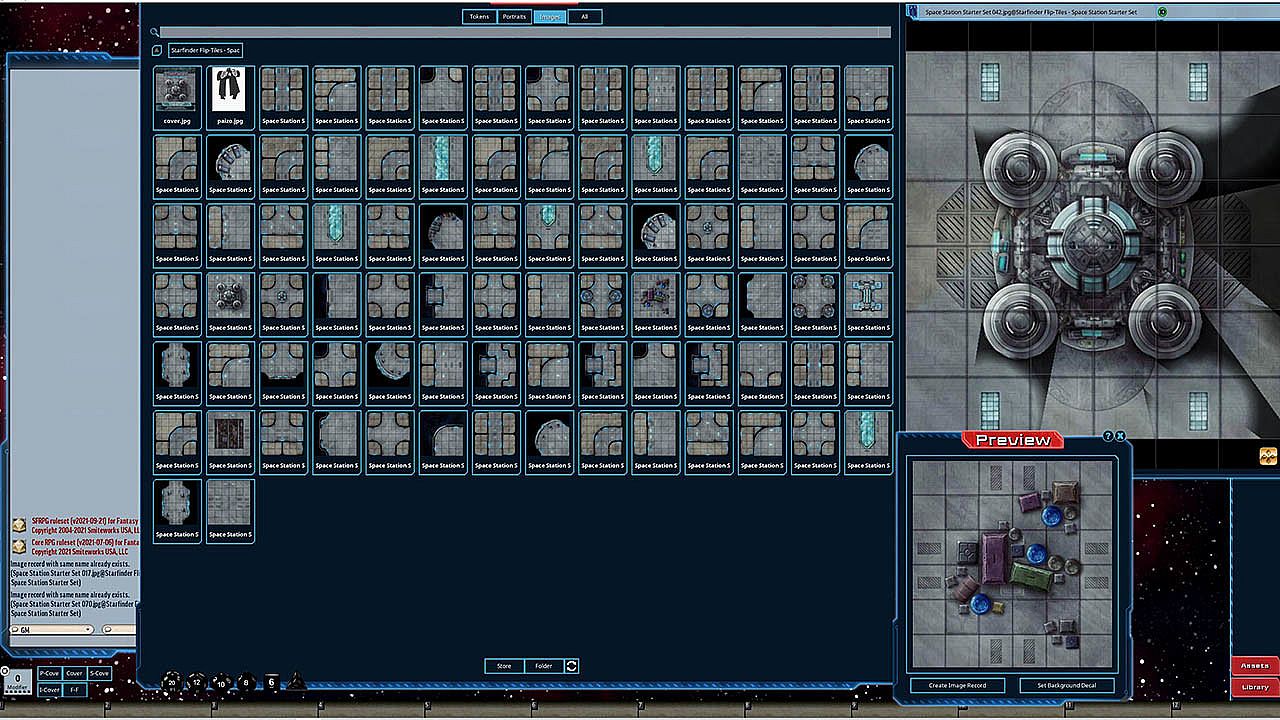
Task: Toggle the S-Cover modifier
Action: 99,674
